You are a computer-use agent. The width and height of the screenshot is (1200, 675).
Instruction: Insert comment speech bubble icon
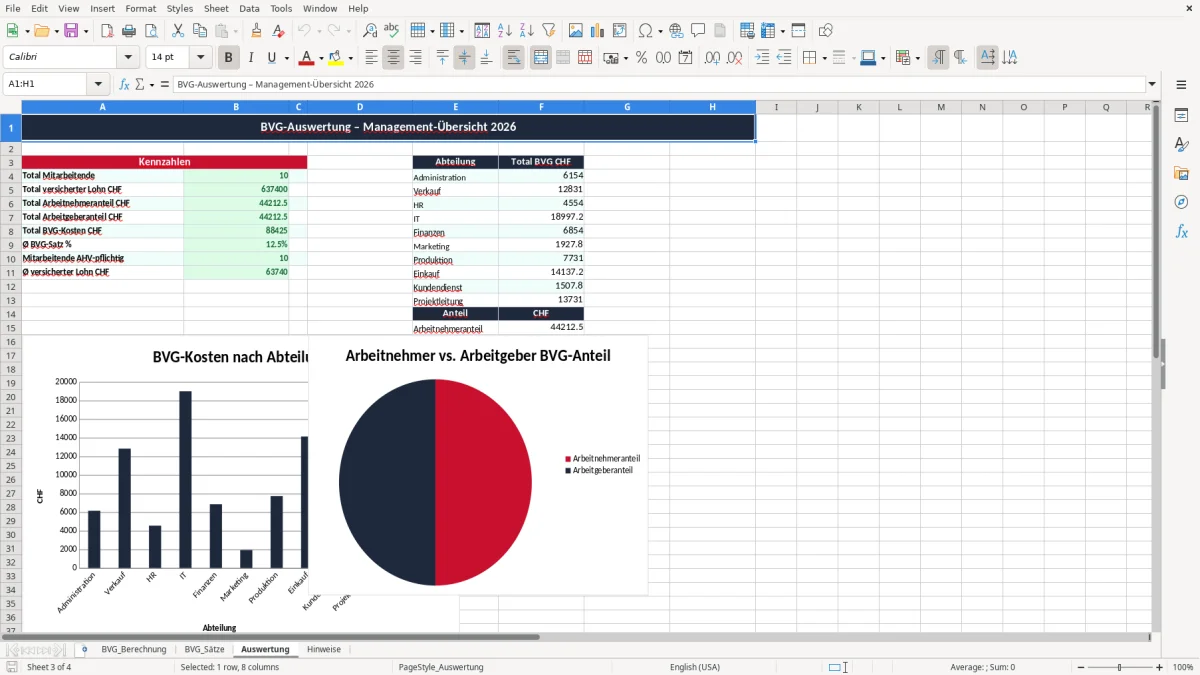(698, 31)
